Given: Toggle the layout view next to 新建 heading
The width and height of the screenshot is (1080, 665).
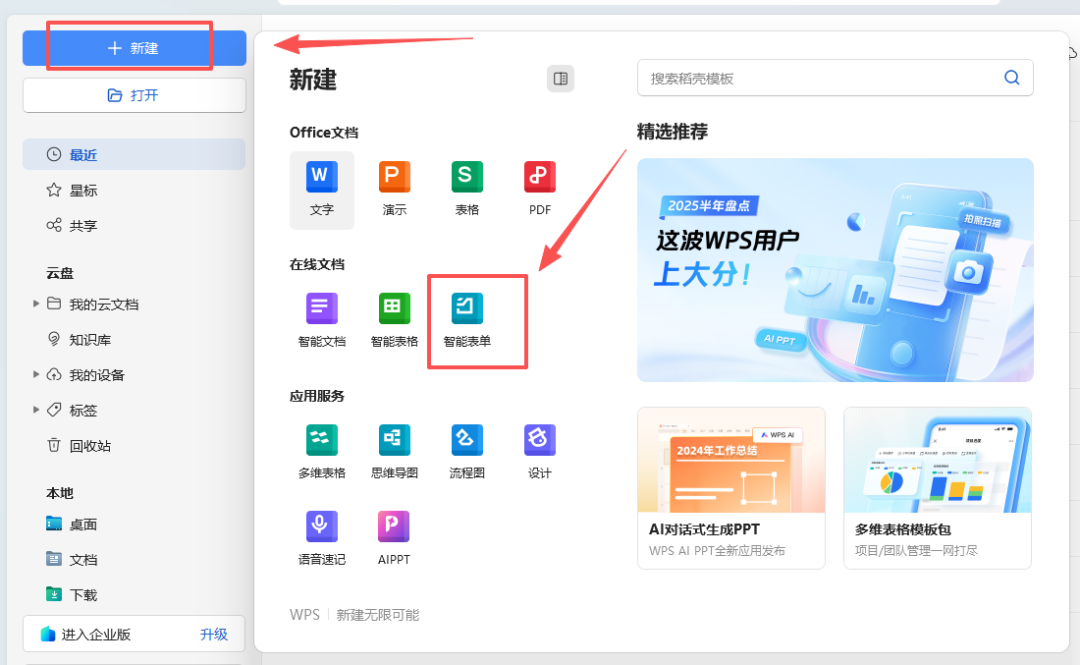Looking at the screenshot, I should pyautogui.click(x=560, y=78).
